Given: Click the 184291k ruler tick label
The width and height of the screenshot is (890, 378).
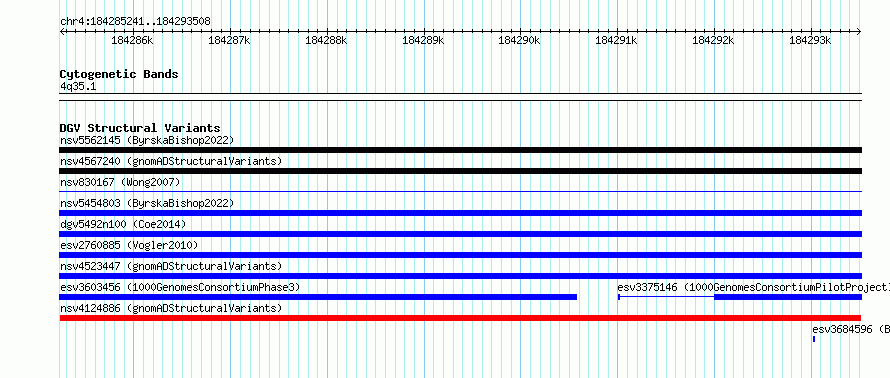Looking at the screenshot, I should 616,40.
